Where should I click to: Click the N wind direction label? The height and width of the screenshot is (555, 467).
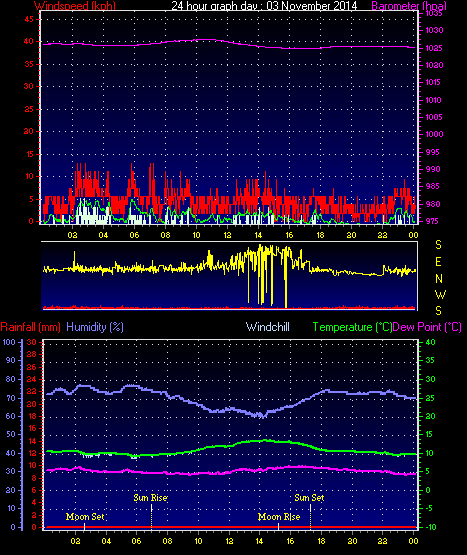point(439,279)
